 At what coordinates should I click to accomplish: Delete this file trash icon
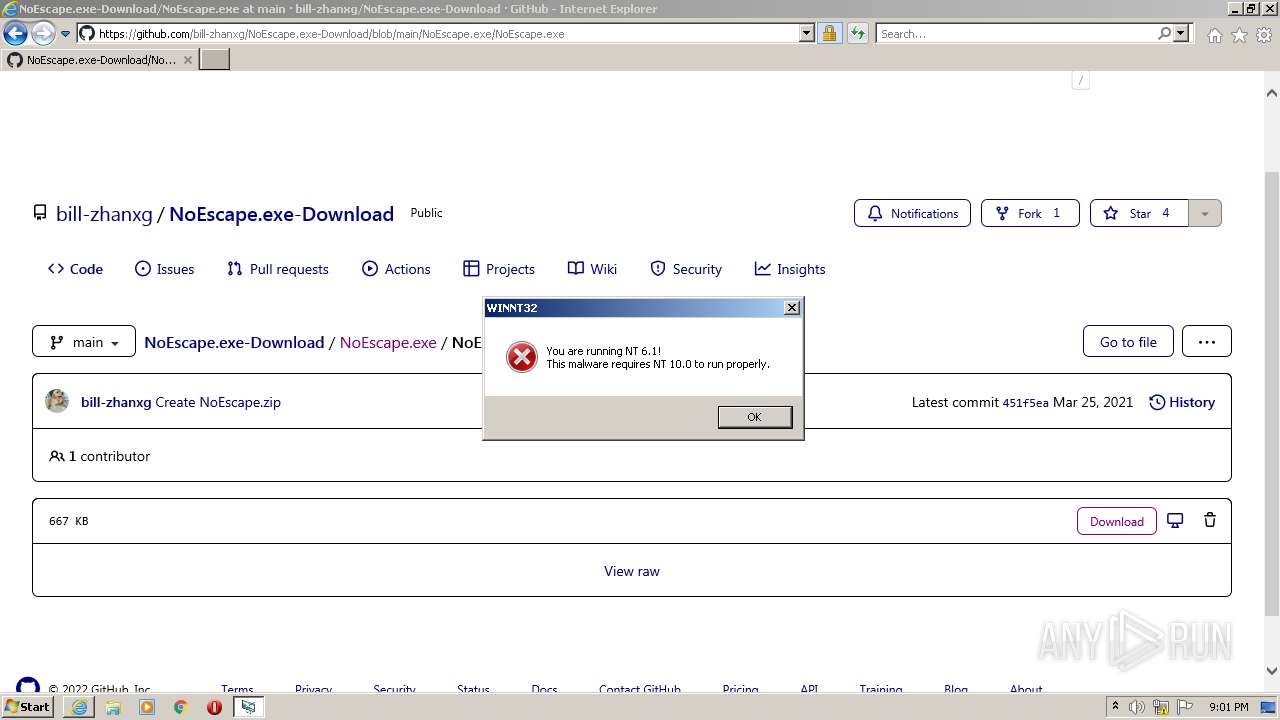pyautogui.click(x=1210, y=520)
